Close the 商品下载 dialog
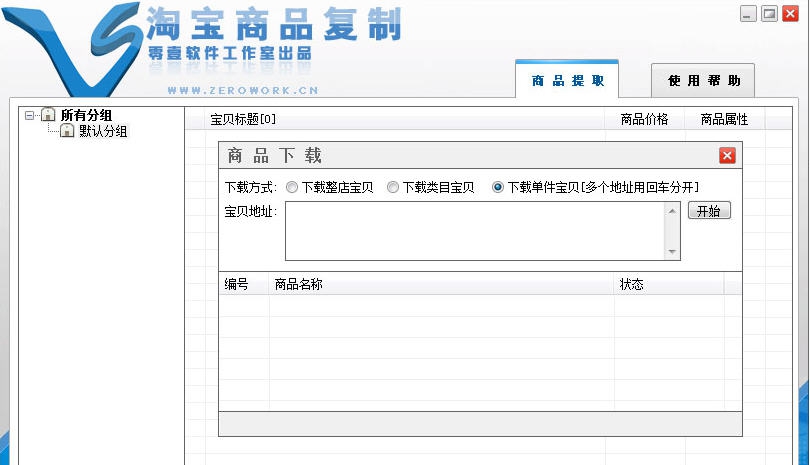Viewport: 810px width, 465px height. (x=727, y=156)
